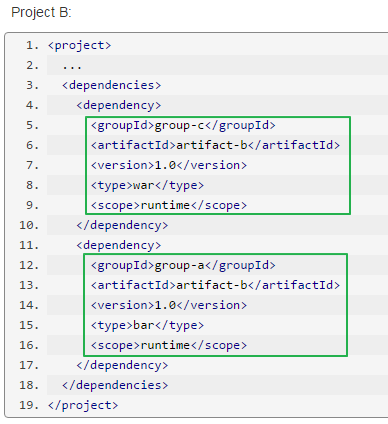This screenshot has width=388, height=424.
Task: Click the <dependency> tag on line 4
Action: (x=119, y=105)
